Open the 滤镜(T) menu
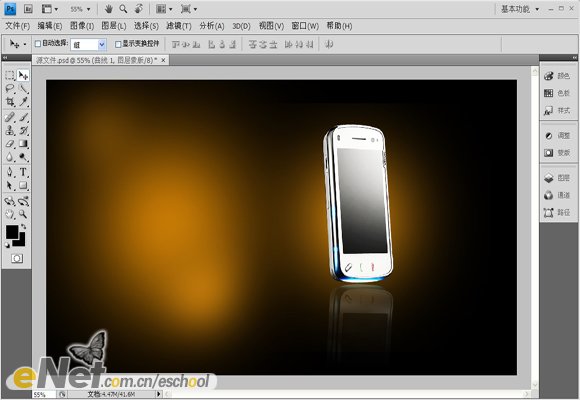580x400 pixels. pyautogui.click(x=179, y=26)
